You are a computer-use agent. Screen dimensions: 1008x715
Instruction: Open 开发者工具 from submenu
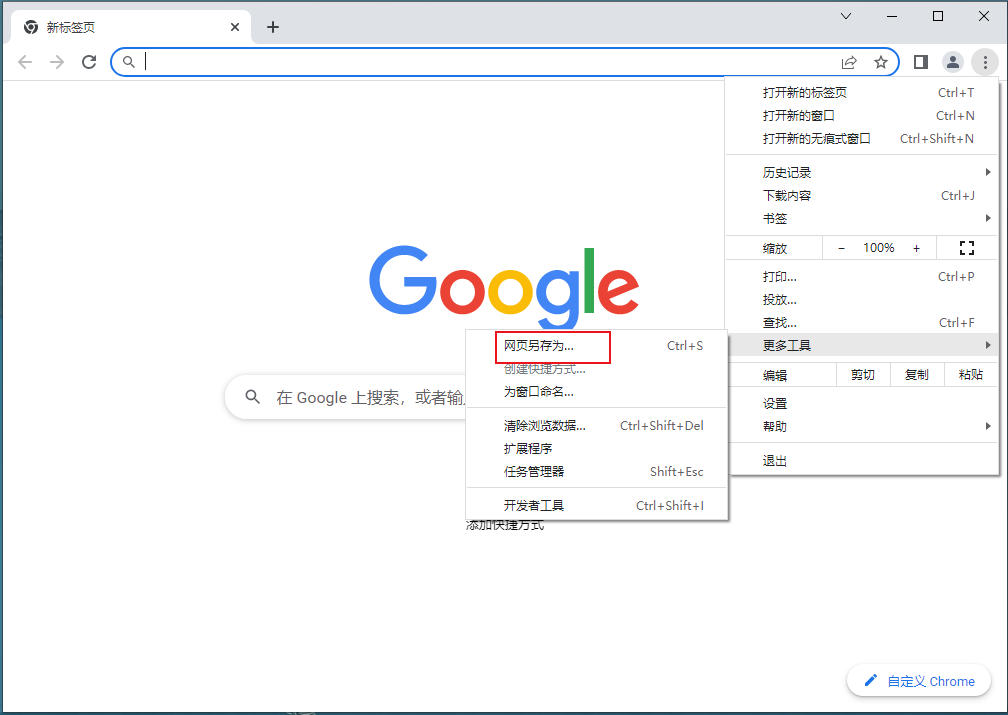597,505
